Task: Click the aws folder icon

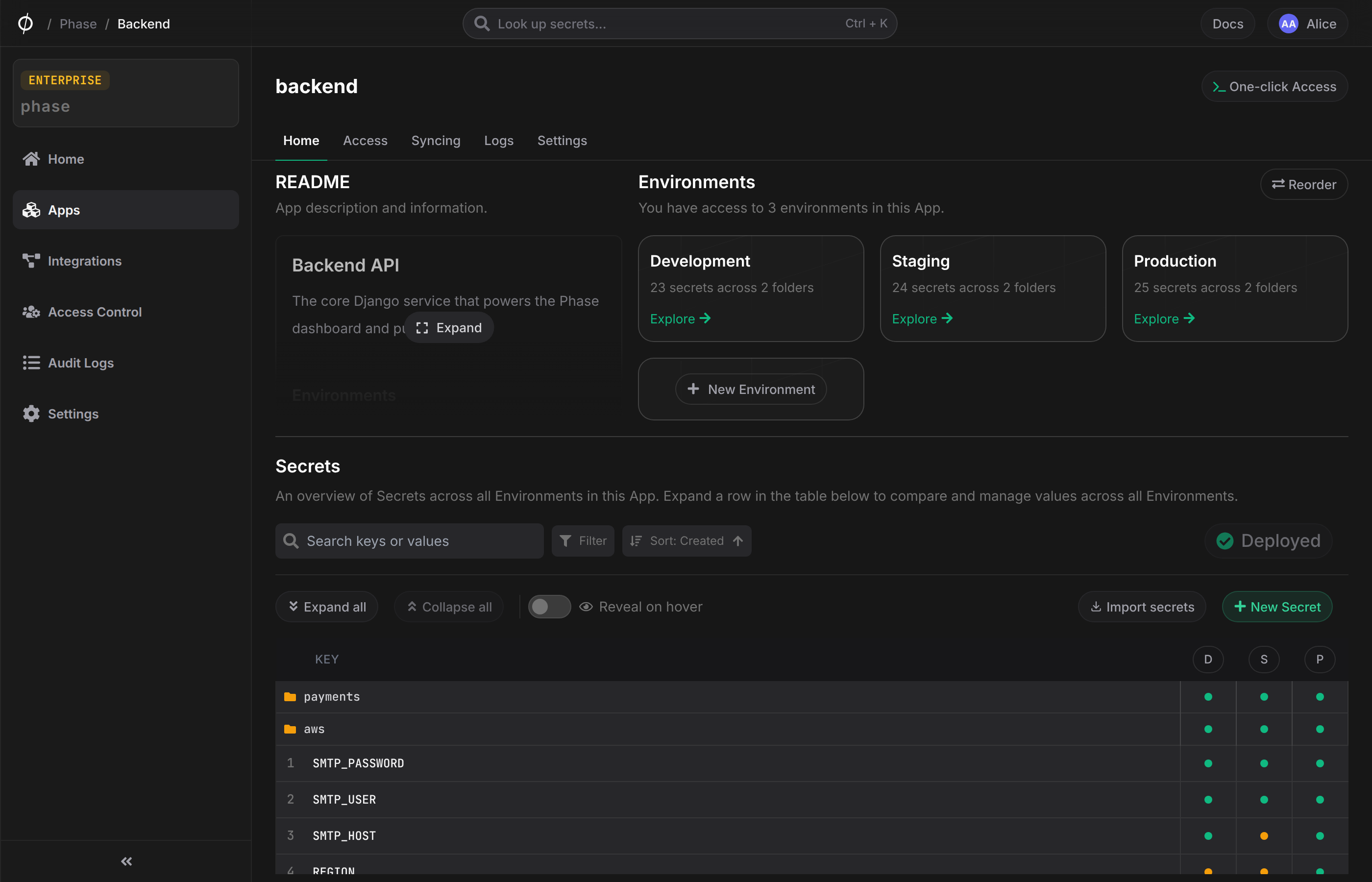Action: pyautogui.click(x=290, y=729)
